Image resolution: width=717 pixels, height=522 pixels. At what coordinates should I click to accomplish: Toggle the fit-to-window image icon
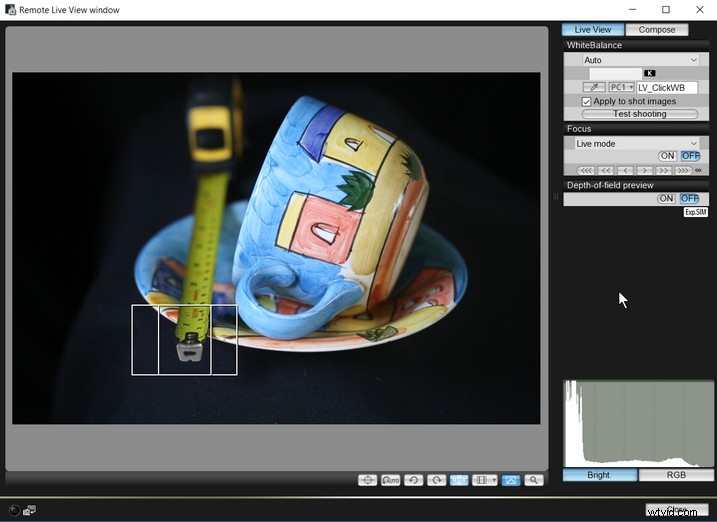point(511,480)
